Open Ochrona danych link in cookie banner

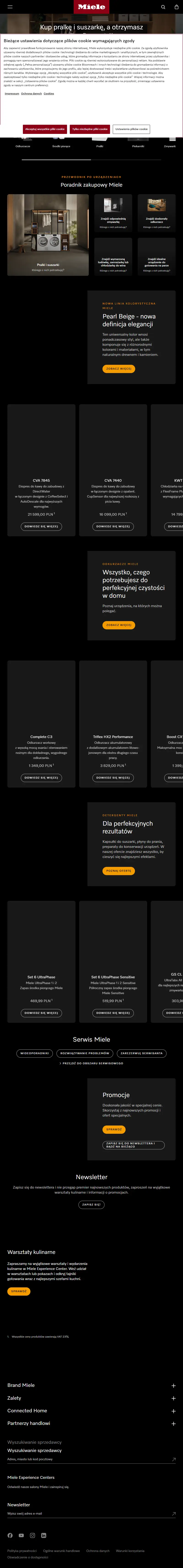click(x=32, y=94)
